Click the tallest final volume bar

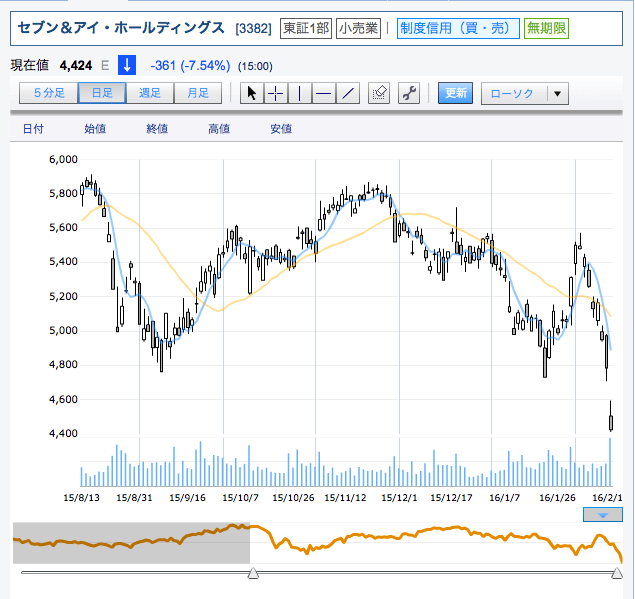coord(610,462)
